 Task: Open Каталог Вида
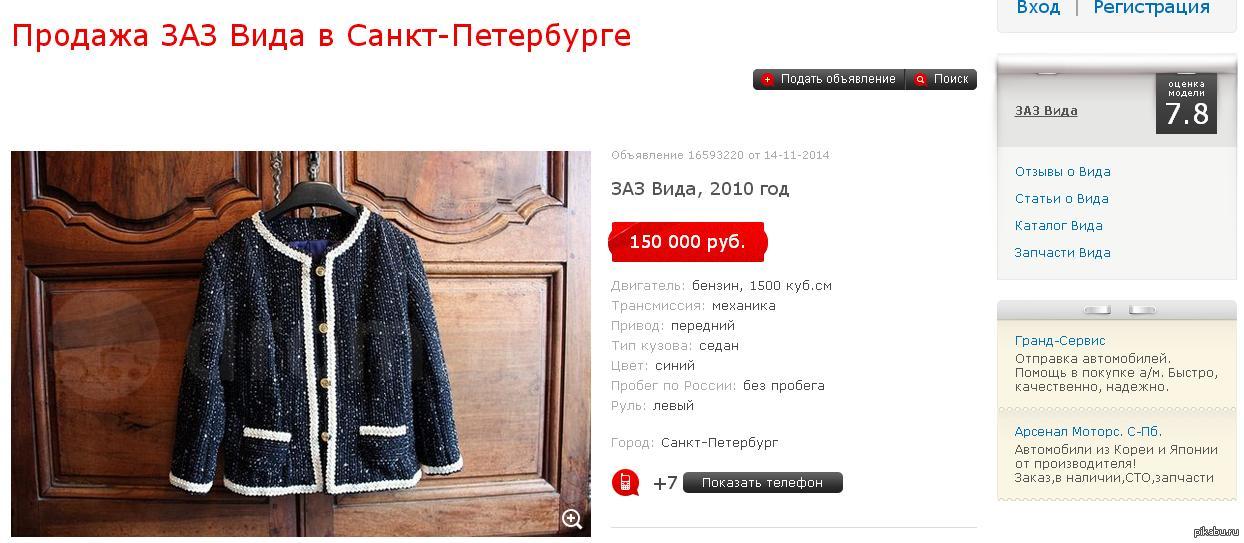1058,226
